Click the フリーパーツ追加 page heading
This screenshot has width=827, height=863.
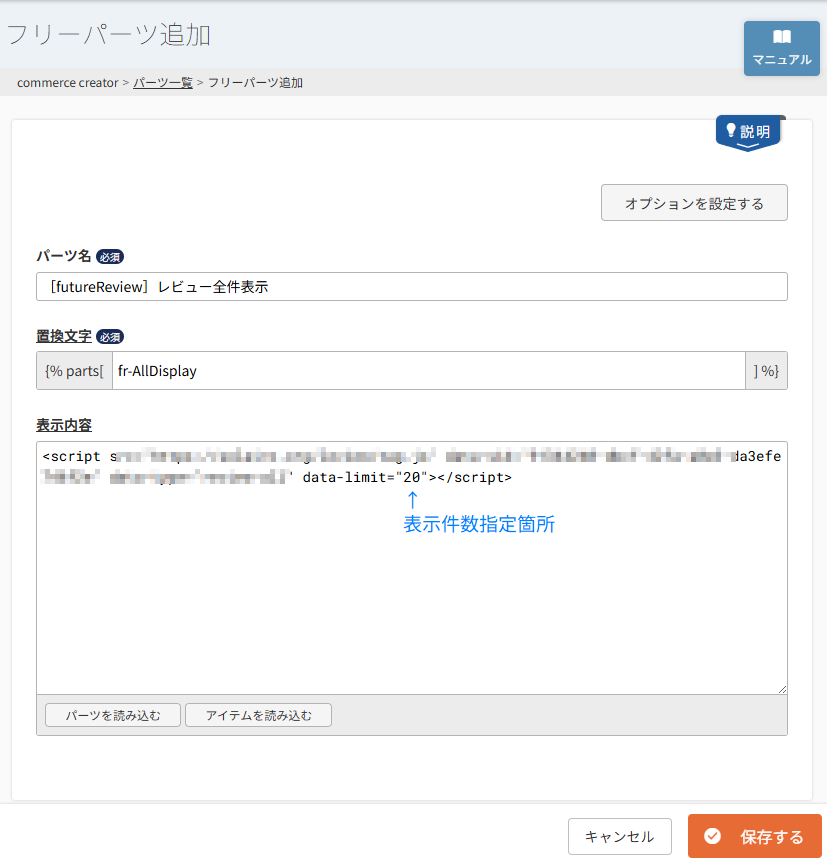(108, 35)
